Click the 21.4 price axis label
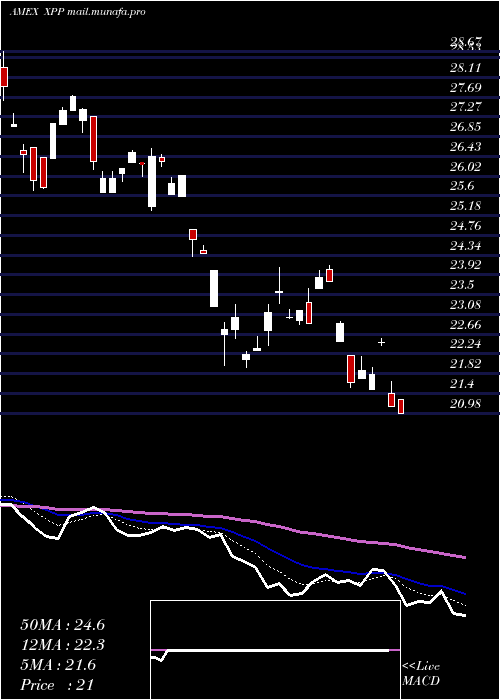 point(462,384)
